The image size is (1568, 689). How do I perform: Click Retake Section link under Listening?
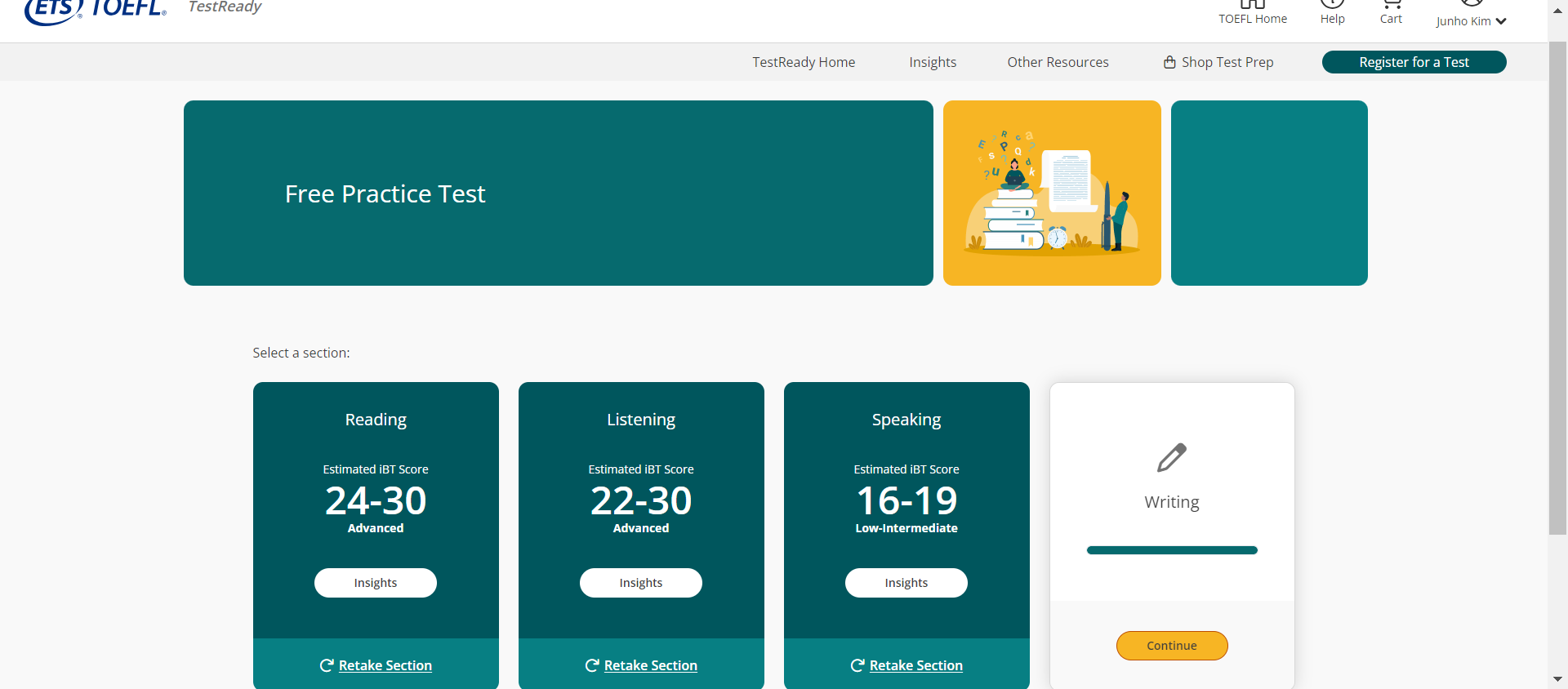tap(651, 665)
